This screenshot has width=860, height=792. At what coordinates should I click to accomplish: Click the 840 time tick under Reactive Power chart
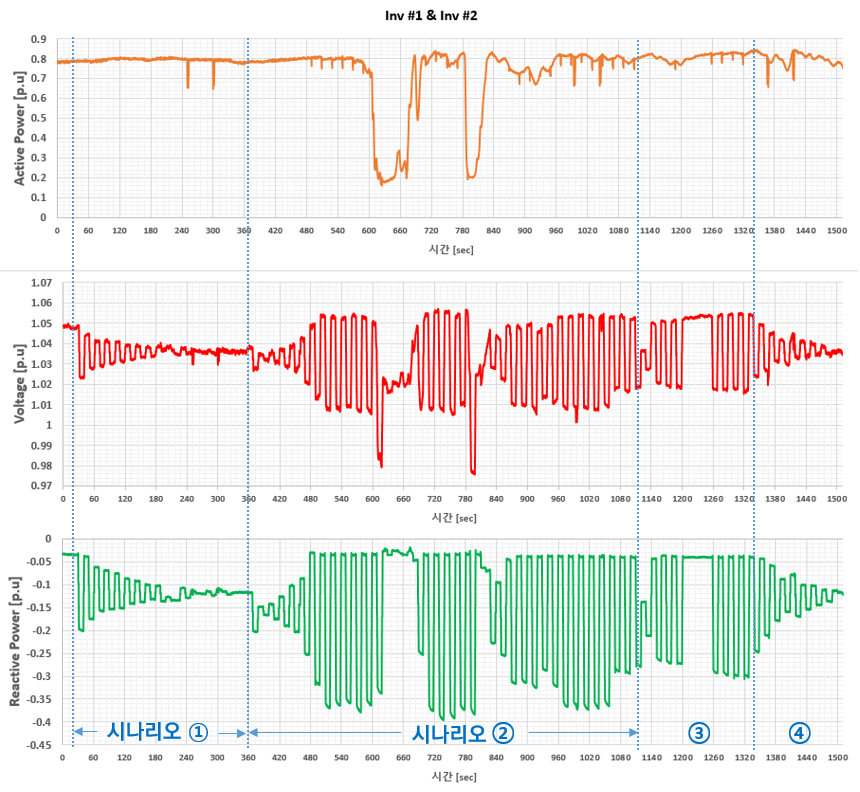[496, 757]
